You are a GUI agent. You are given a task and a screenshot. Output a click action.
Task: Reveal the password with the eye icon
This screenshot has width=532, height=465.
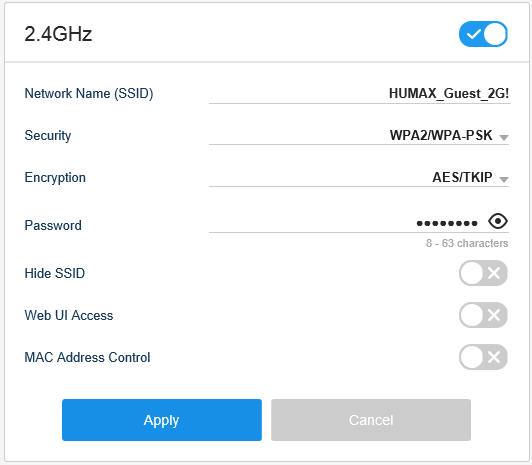[498, 221]
